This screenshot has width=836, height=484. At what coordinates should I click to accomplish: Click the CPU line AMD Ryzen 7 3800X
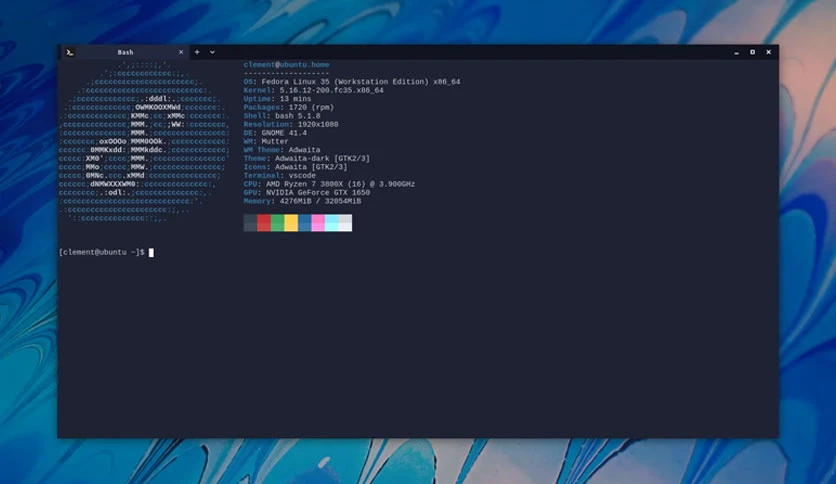tap(329, 184)
